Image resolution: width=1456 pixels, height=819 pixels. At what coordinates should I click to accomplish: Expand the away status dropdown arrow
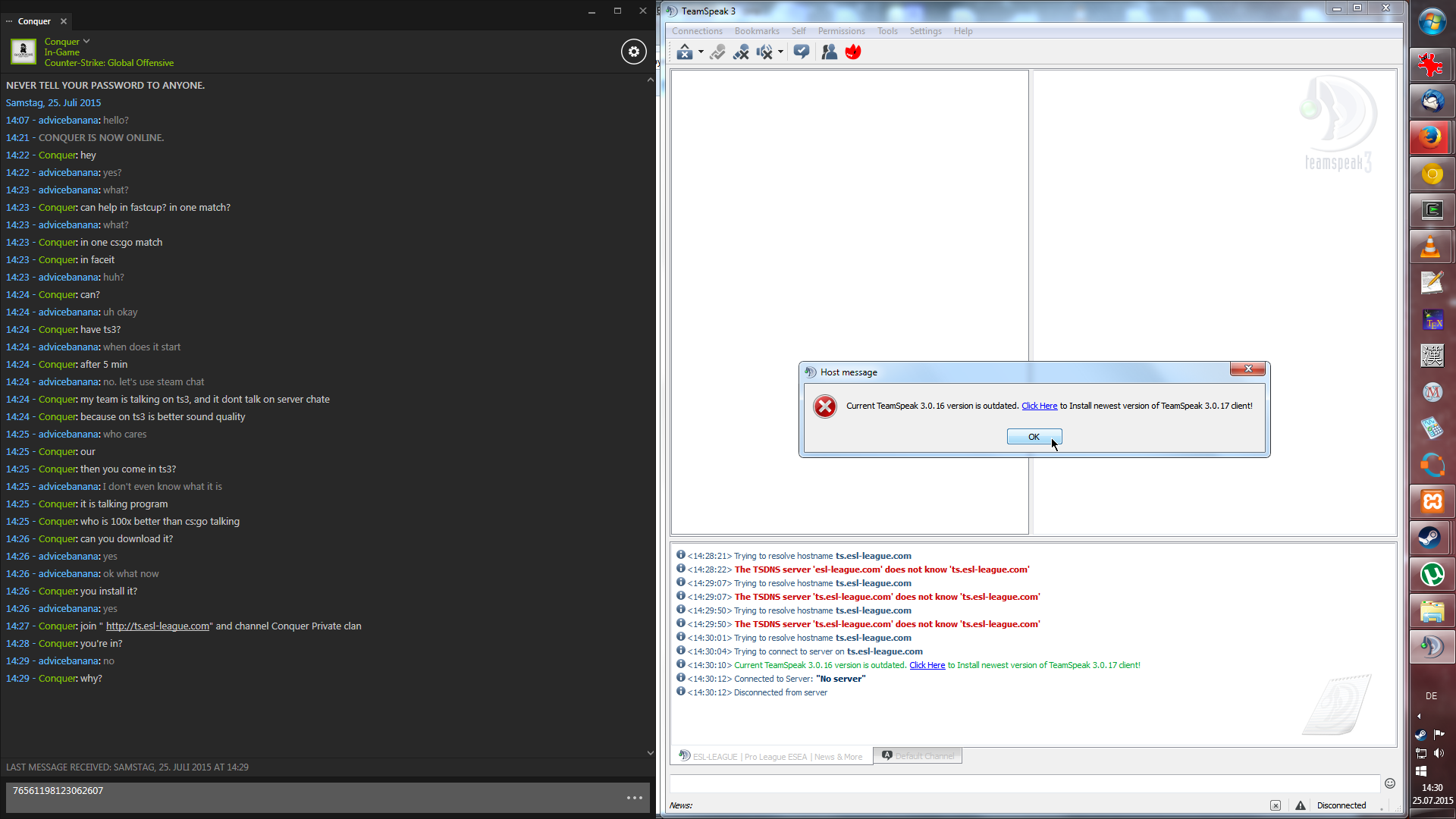pos(701,52)
